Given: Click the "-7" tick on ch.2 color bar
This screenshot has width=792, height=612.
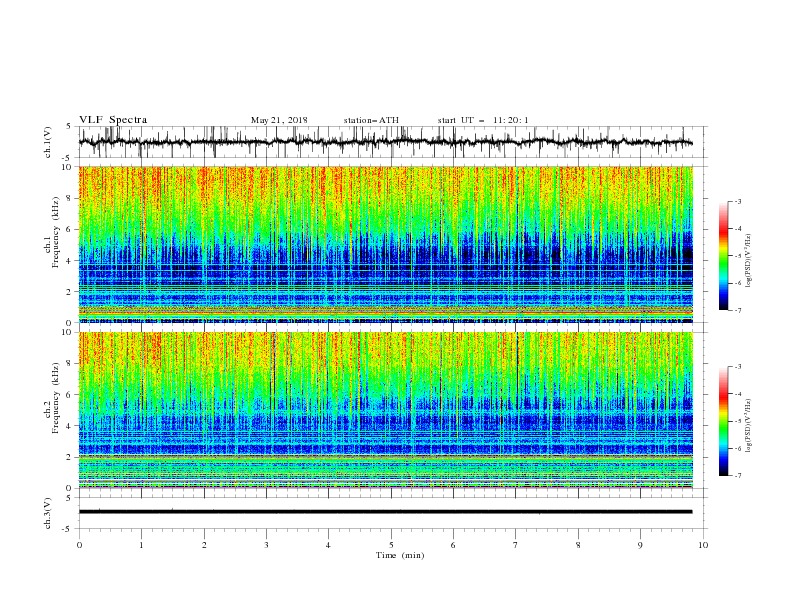Looking at the screenshot, I should point(737,476).
